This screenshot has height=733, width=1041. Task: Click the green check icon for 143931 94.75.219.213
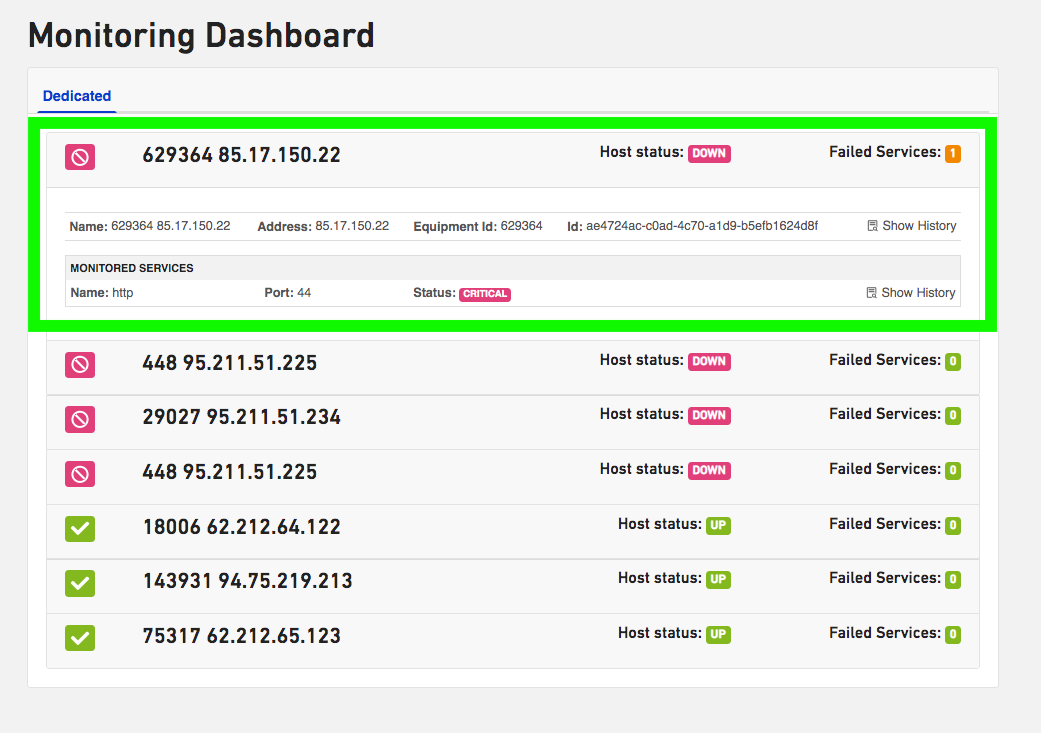click(80, 584)
